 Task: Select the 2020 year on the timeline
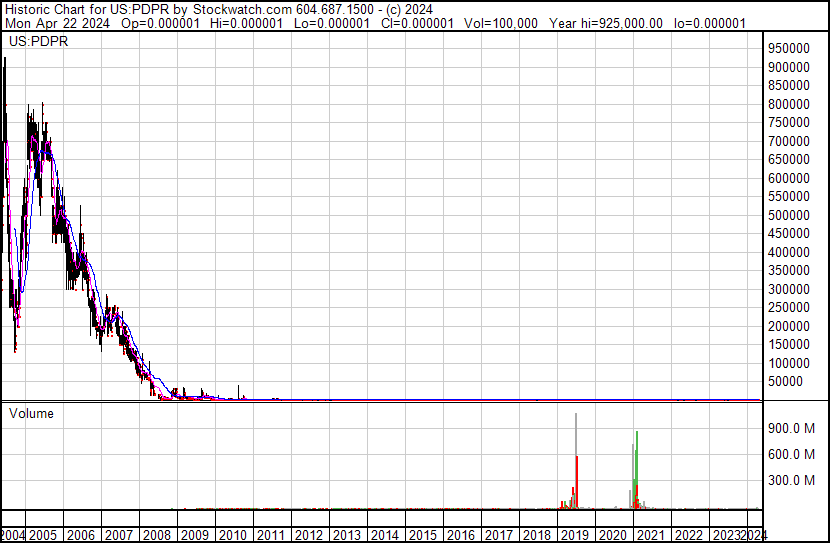[612, 536]
